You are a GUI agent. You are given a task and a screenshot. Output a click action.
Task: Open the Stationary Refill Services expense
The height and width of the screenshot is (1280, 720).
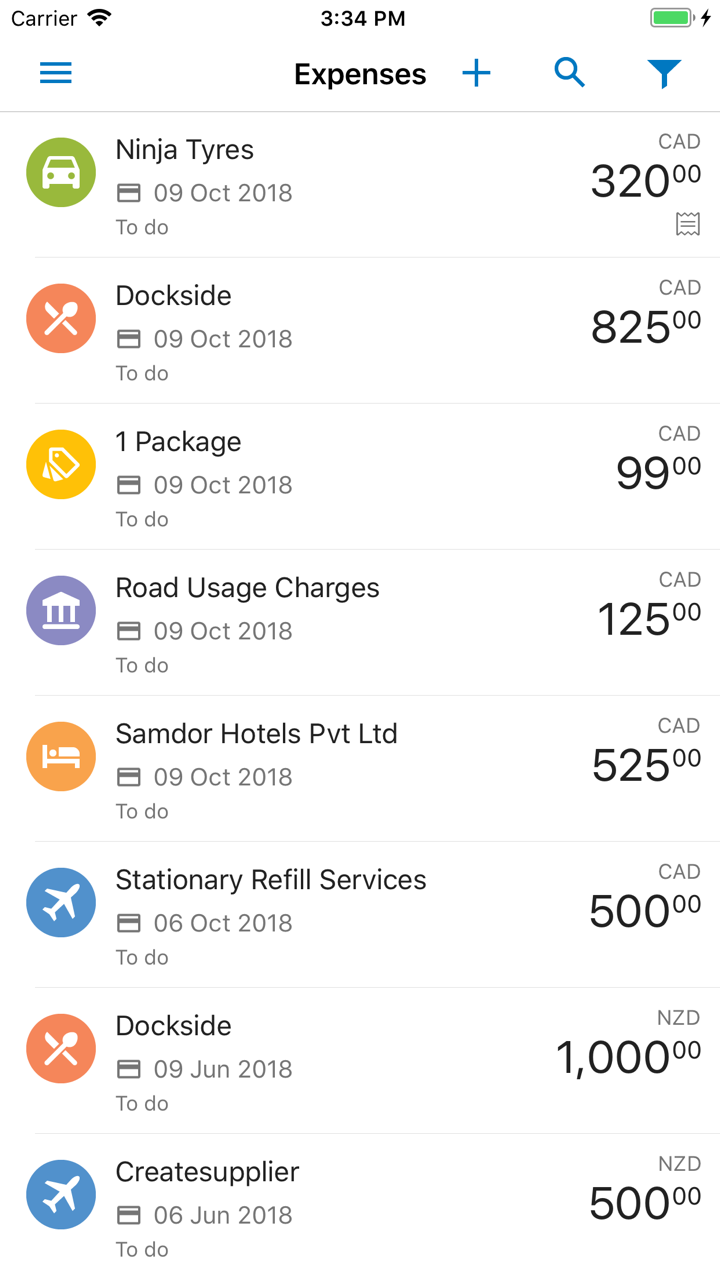tap(270, 880)
